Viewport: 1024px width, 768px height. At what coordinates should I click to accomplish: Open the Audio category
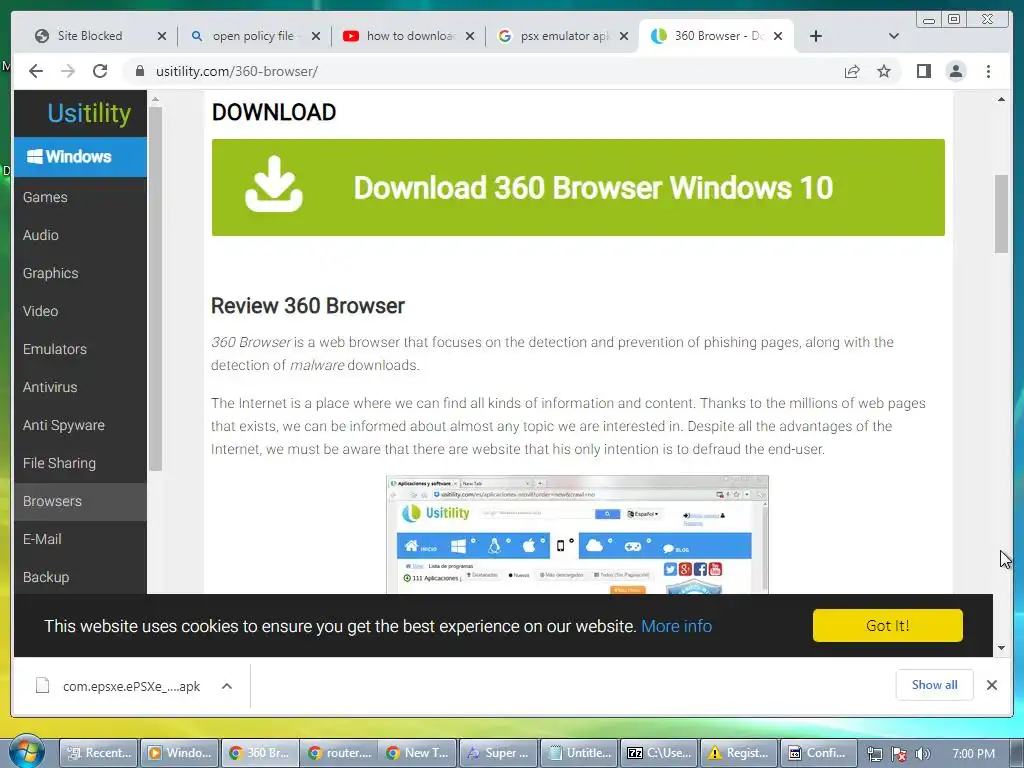click(x=80, y=235)
